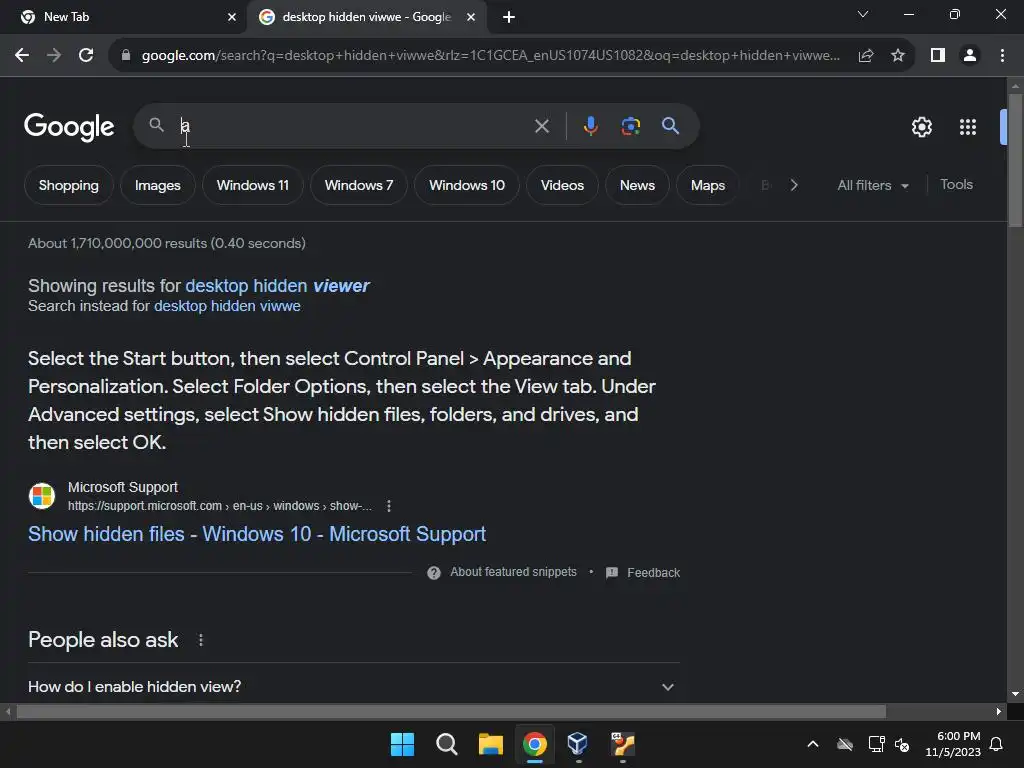Filter results by News
1024x768 pixels.
coord(637,185)
